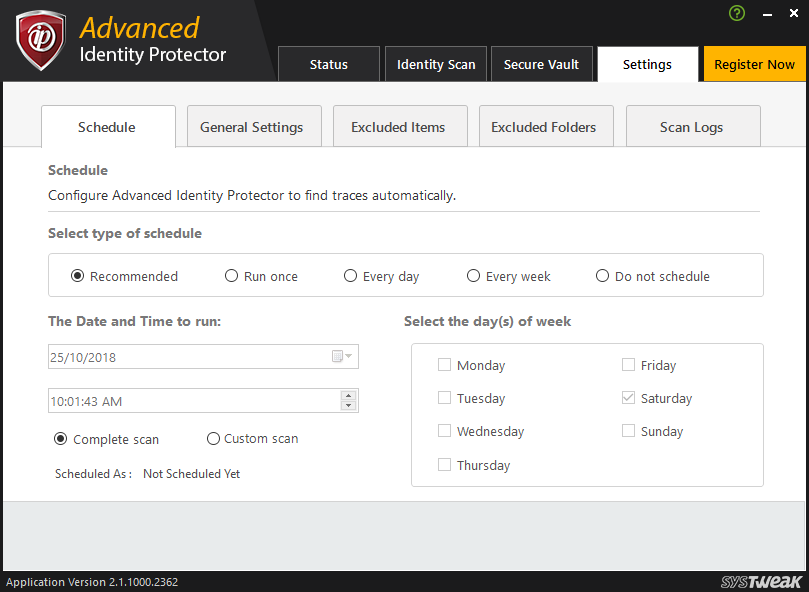Switch to the Identity Scan tab
Viewport: 809px width, 592px height.
tap(436, 64)
